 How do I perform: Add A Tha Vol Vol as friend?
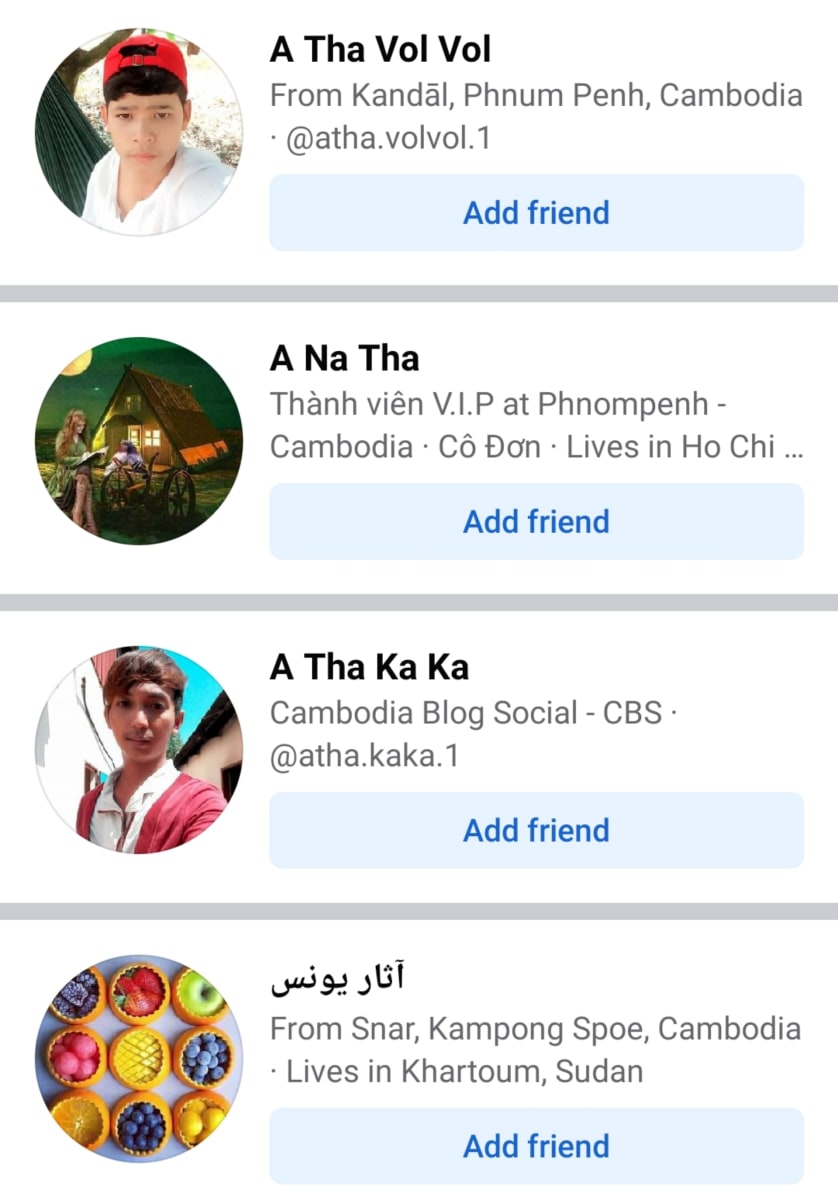pos(536,213)
